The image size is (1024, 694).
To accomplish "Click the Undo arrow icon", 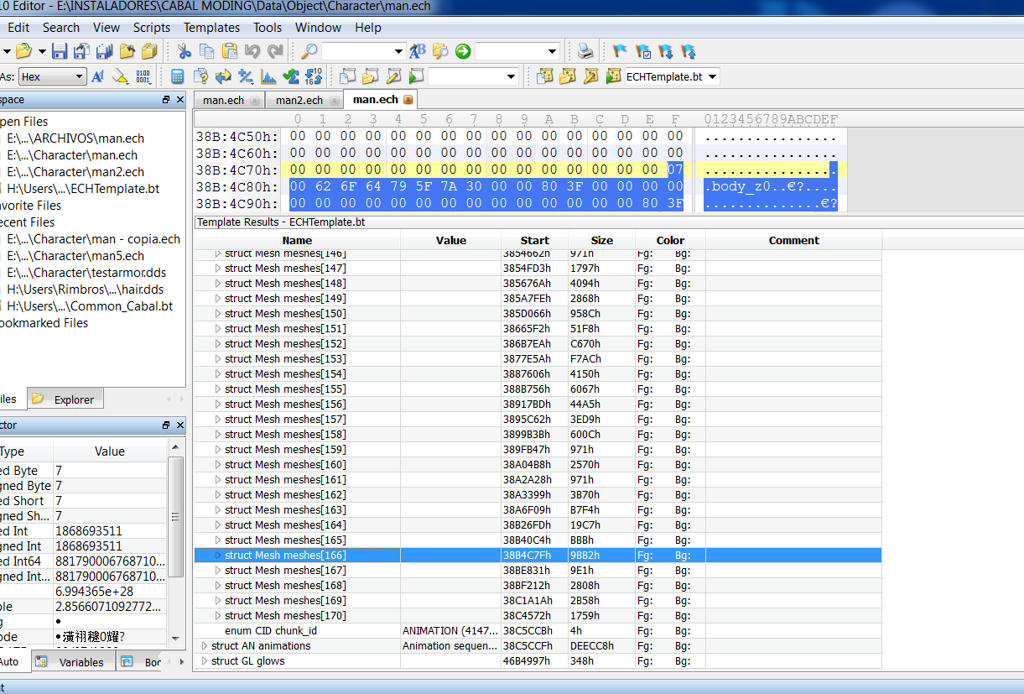I will tap(252, 51).
